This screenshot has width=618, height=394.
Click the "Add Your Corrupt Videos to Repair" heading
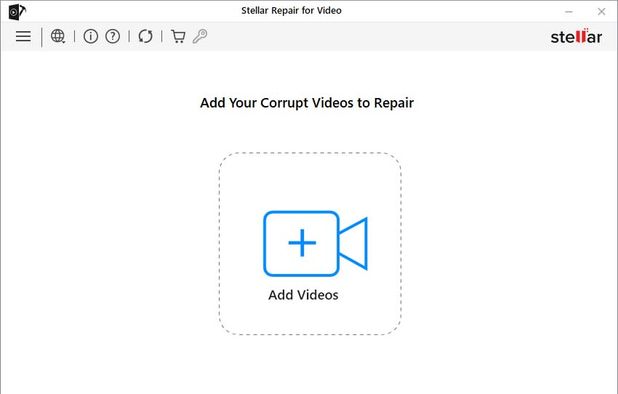[307, 103]
